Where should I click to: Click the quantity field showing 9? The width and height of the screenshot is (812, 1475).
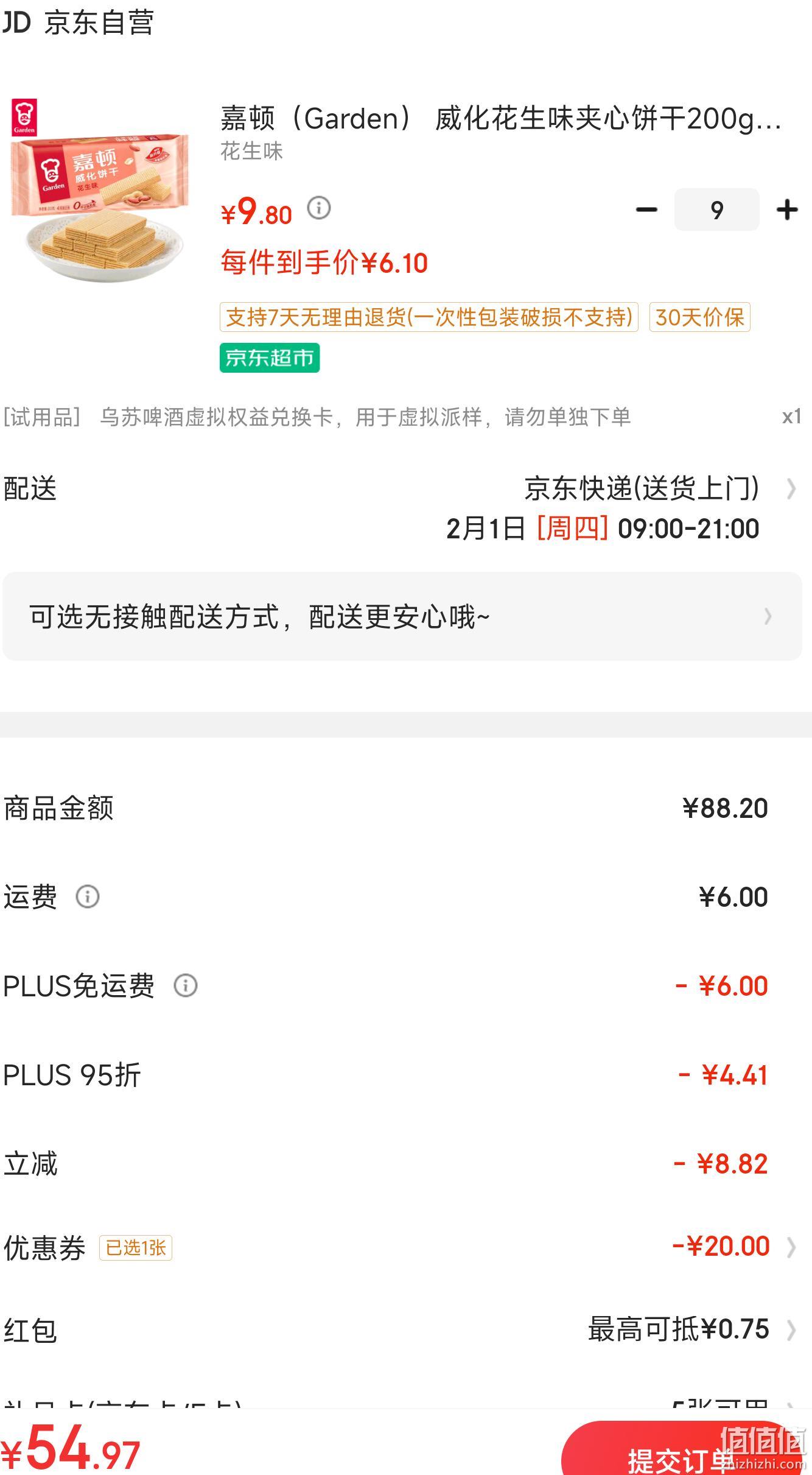coord(716,210)
